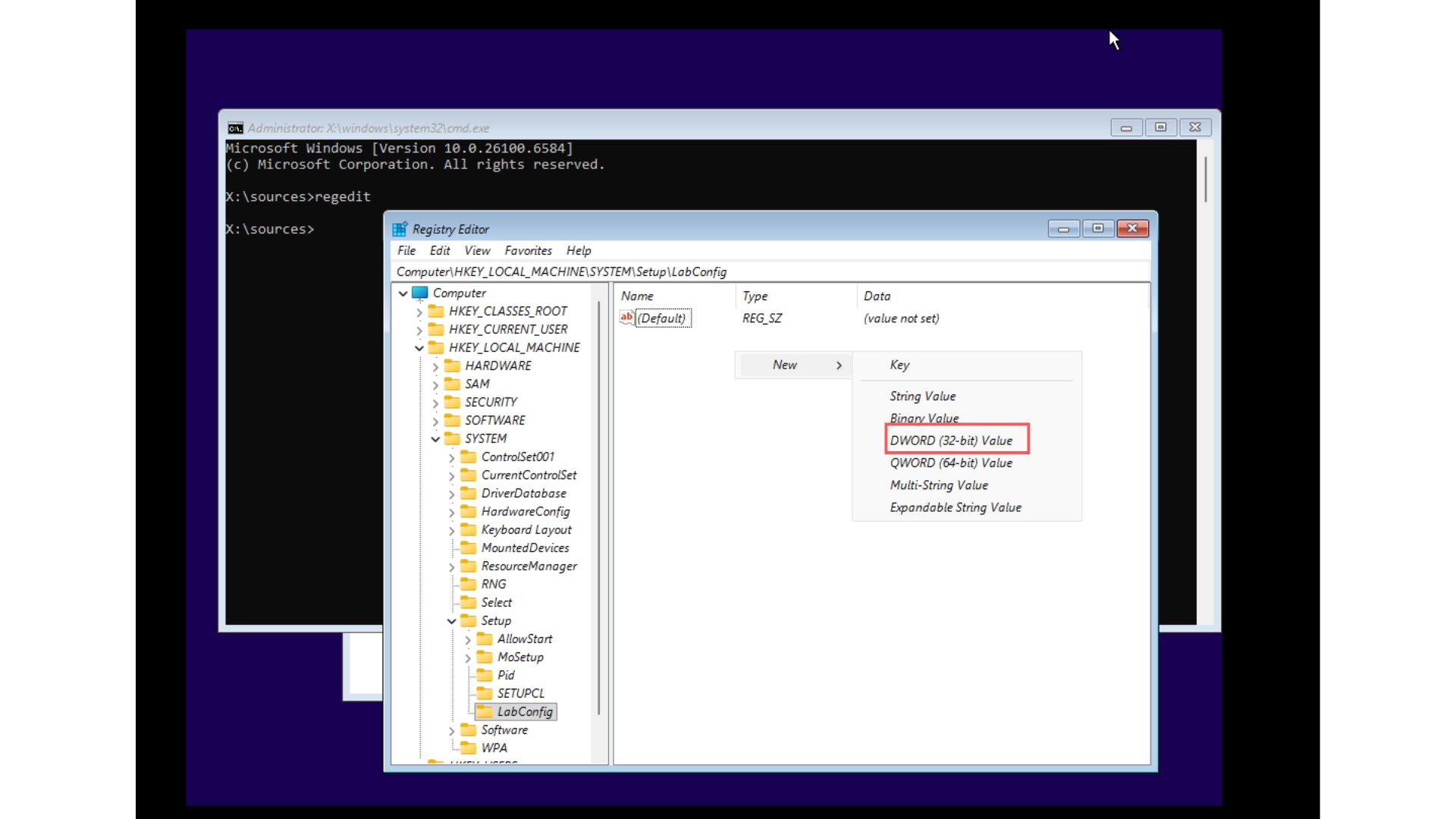Select Key from the New submenu

(899, 365)
